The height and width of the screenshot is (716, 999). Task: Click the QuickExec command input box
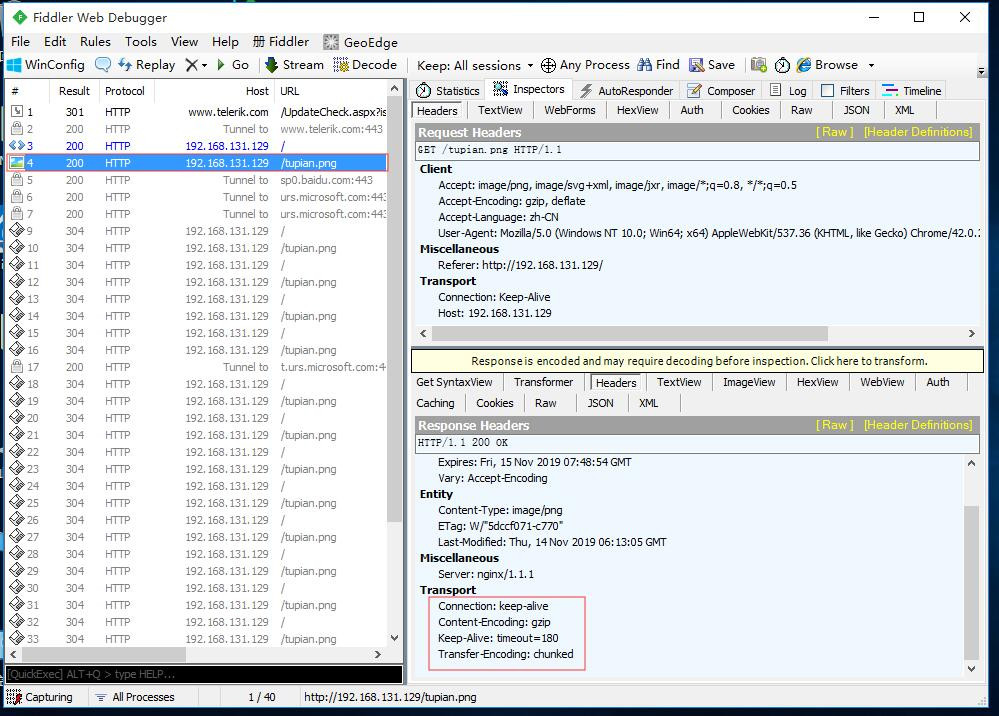tap(200, 674)
